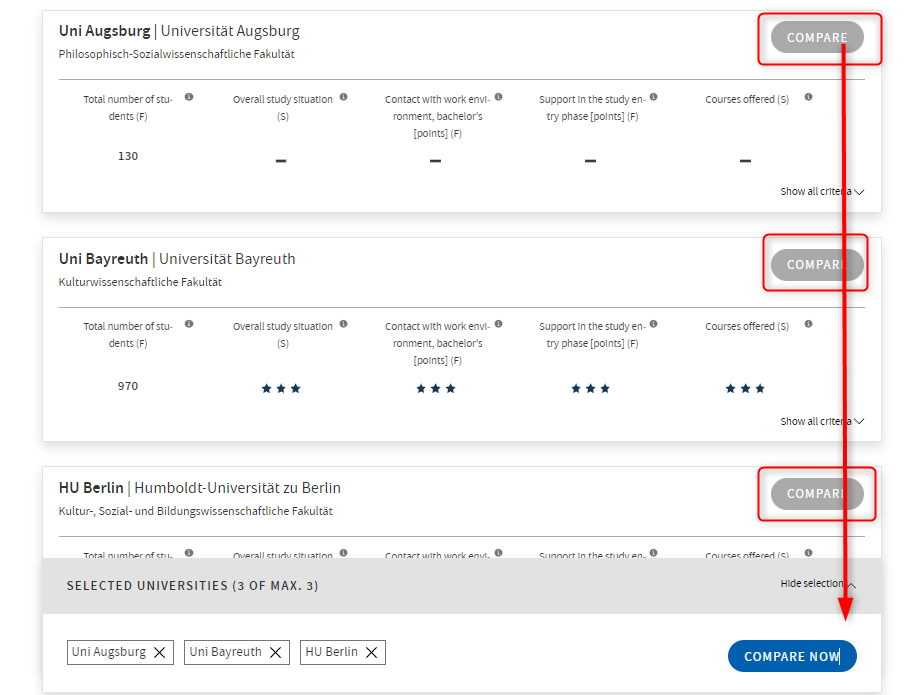This screenshot has height=695, width=921.
Task: Open info icon for HU Berlin contact with work environment
Action: coord(499,553)
